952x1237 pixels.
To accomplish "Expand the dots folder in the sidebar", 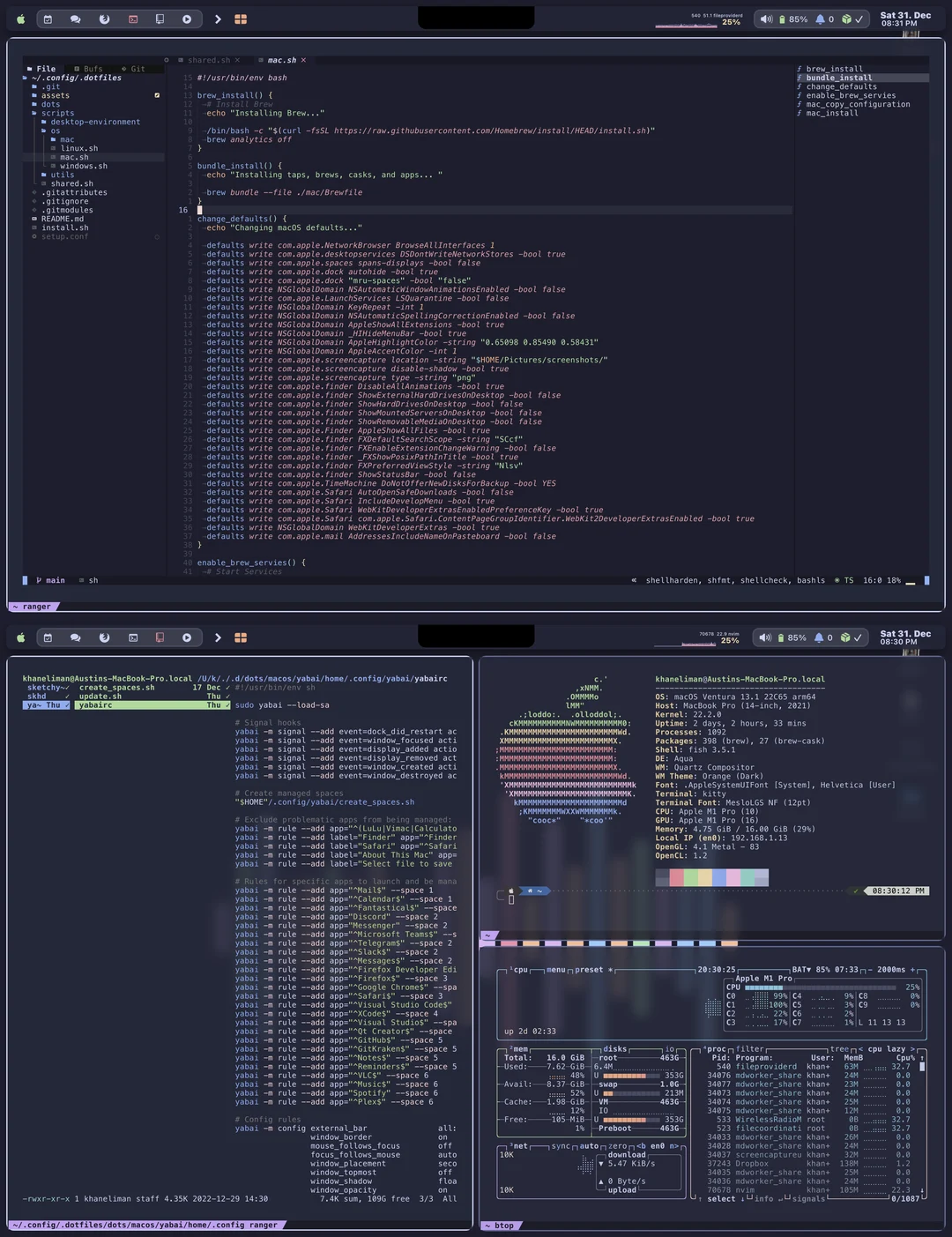I will [48, 104].
